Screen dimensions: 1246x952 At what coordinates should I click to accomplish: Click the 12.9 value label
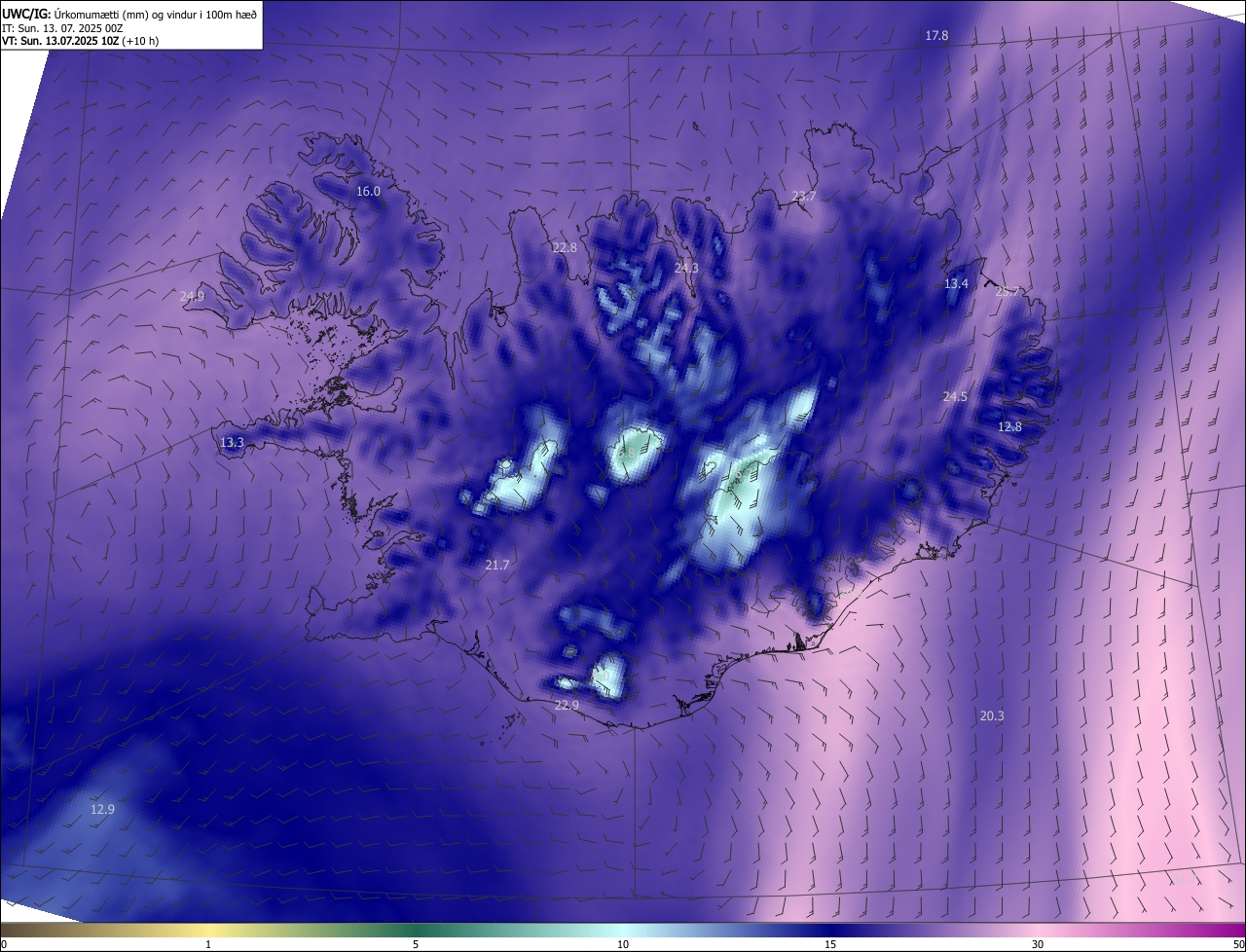tap(102, 810)
